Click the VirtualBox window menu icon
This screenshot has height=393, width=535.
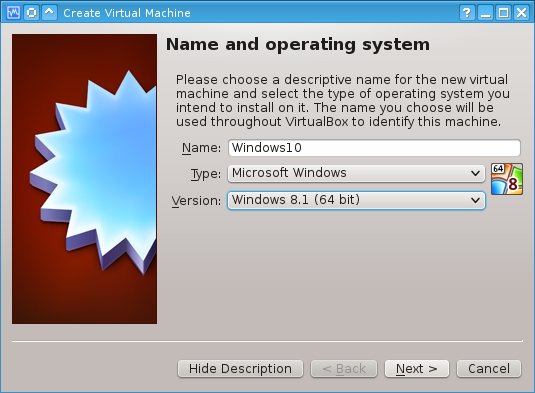[x=13, y=13]
